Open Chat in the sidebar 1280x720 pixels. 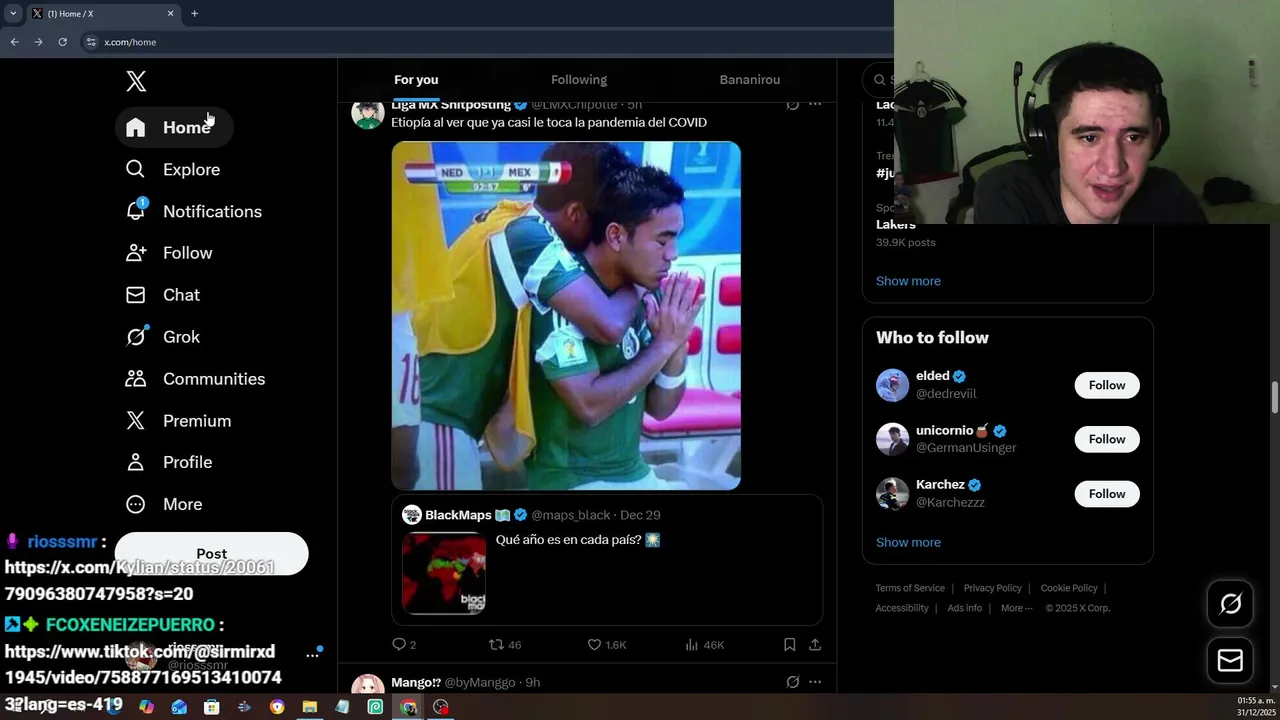(x=163, y=295)
